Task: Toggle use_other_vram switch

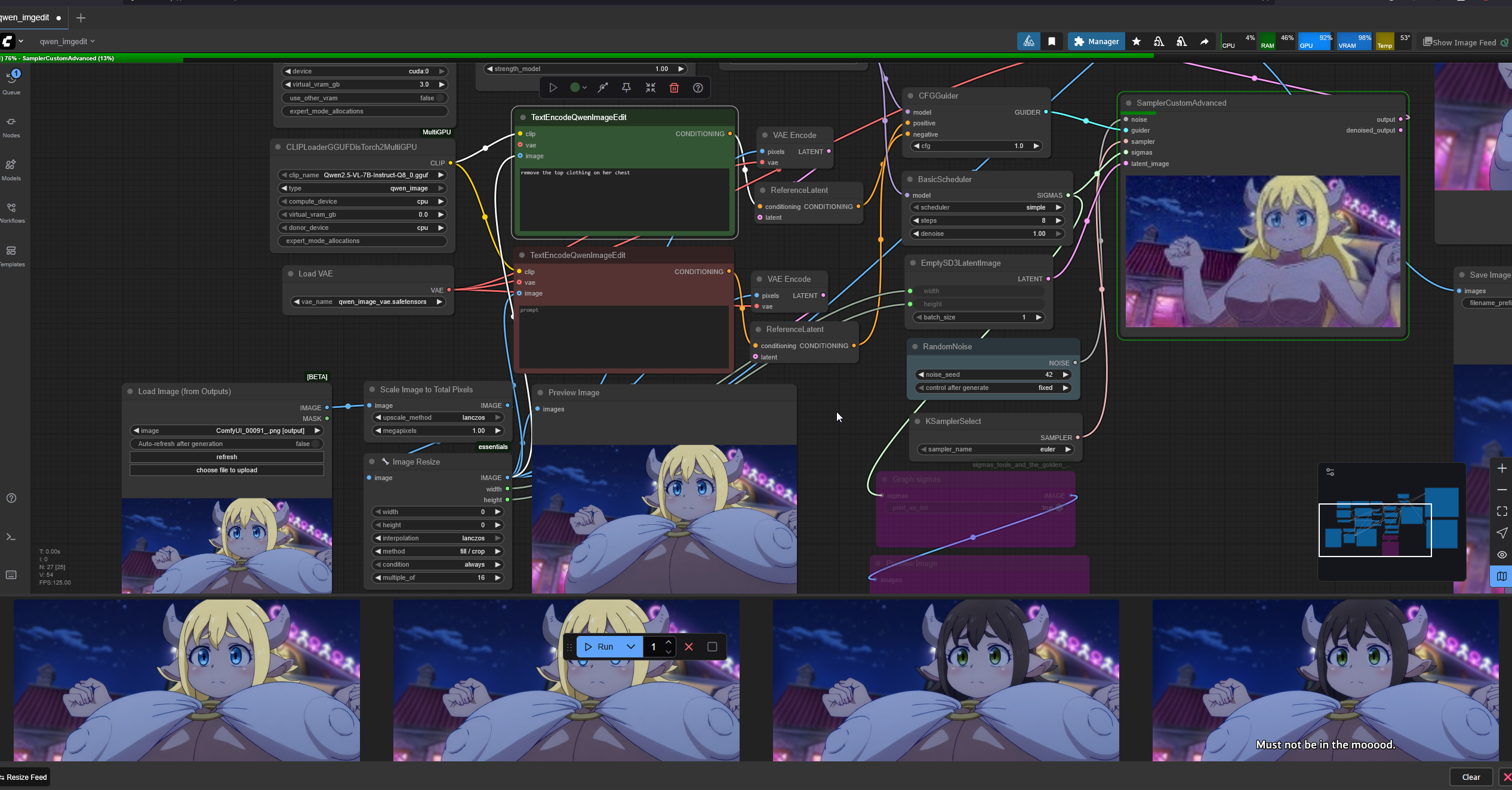Action: pos(439,98)
